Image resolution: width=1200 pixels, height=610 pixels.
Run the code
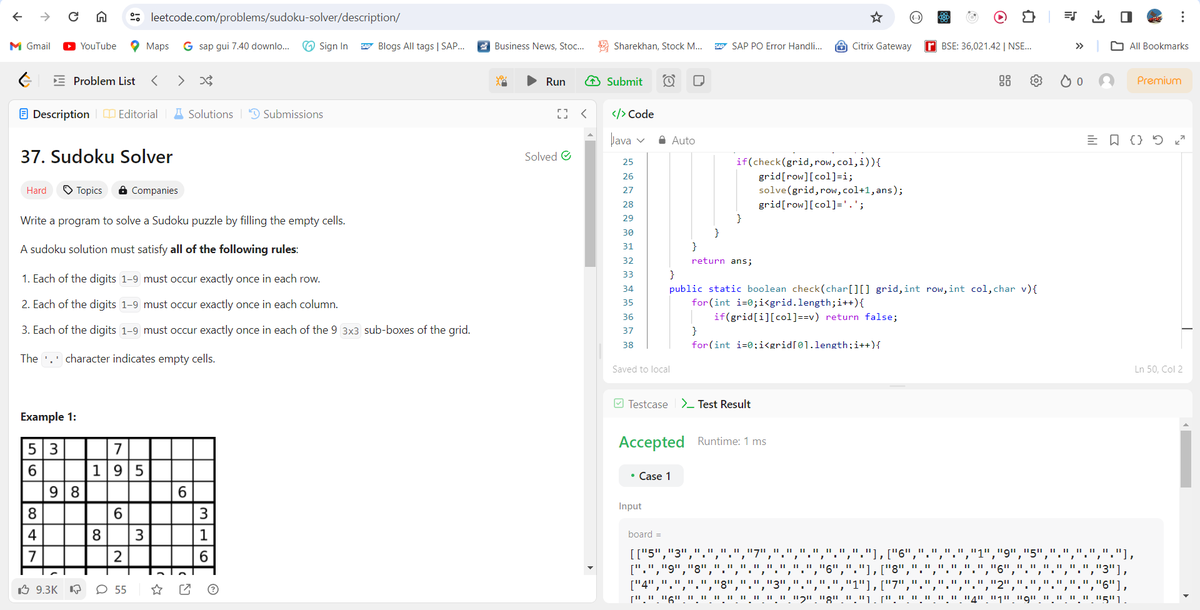pyautogui.click(x=547, y=81)
